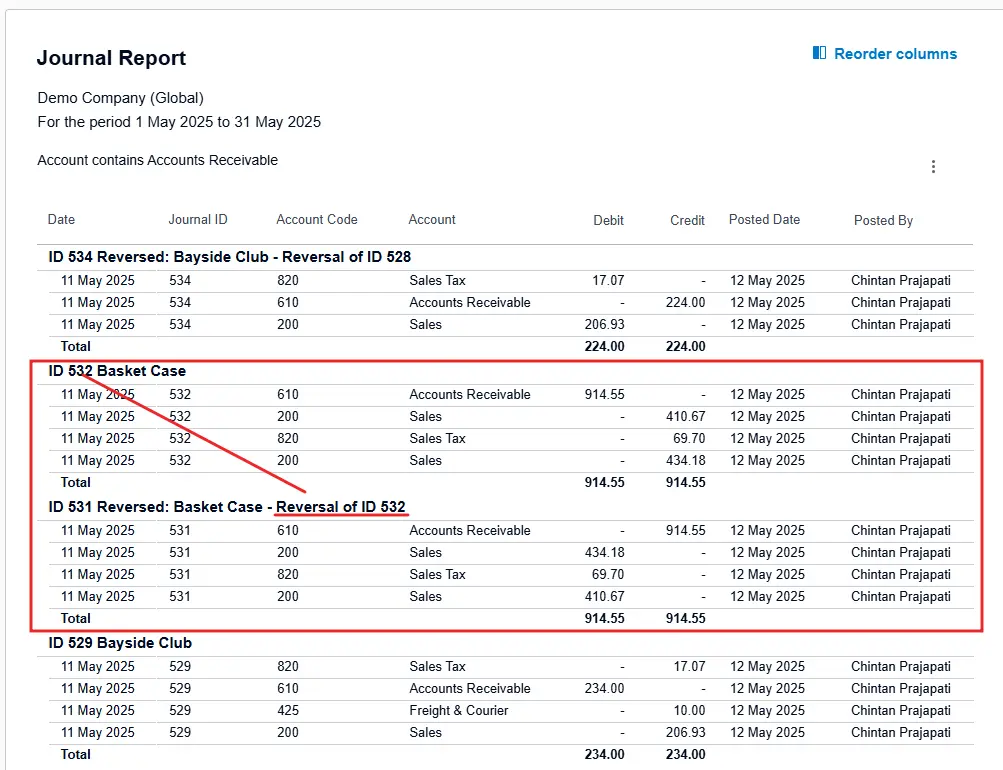The width and height of the screenshot is (1003, 770).
Task: Click the Account Code column header
Action: pyautogui.click(x=316, y=220)
